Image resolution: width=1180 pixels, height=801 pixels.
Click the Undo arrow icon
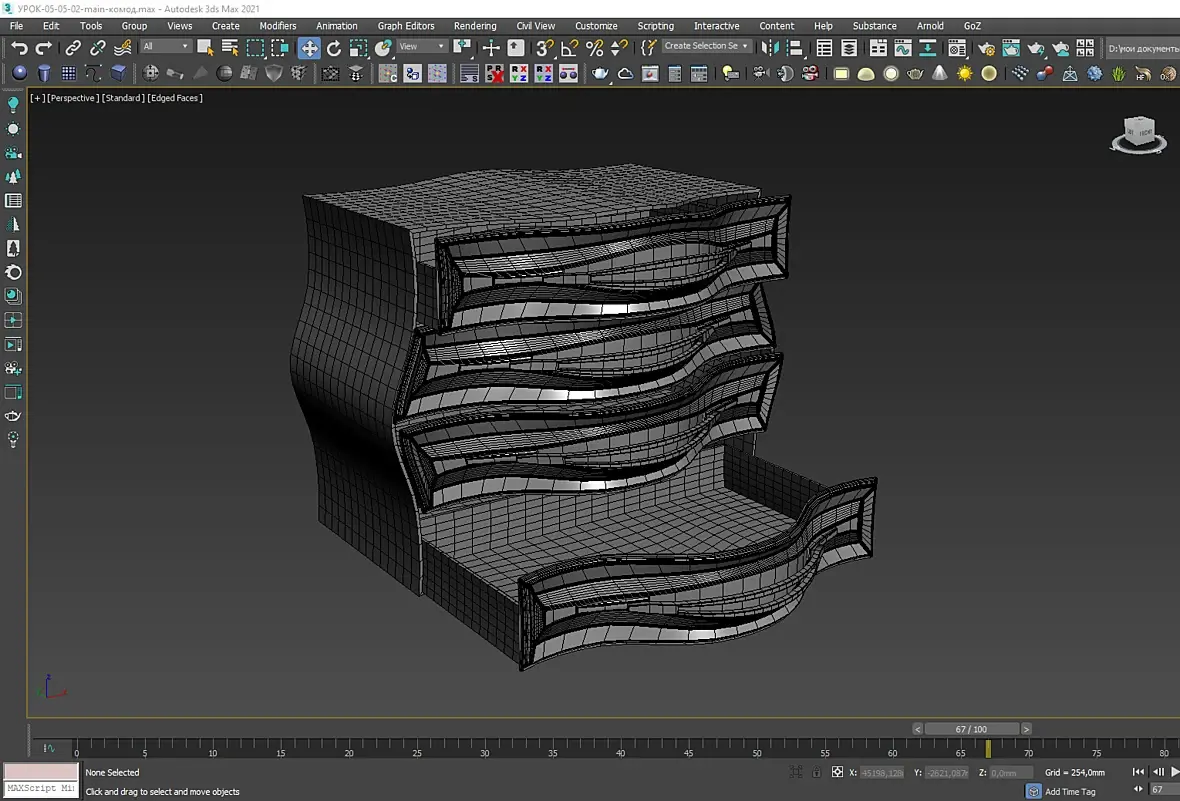pos(19,48)
